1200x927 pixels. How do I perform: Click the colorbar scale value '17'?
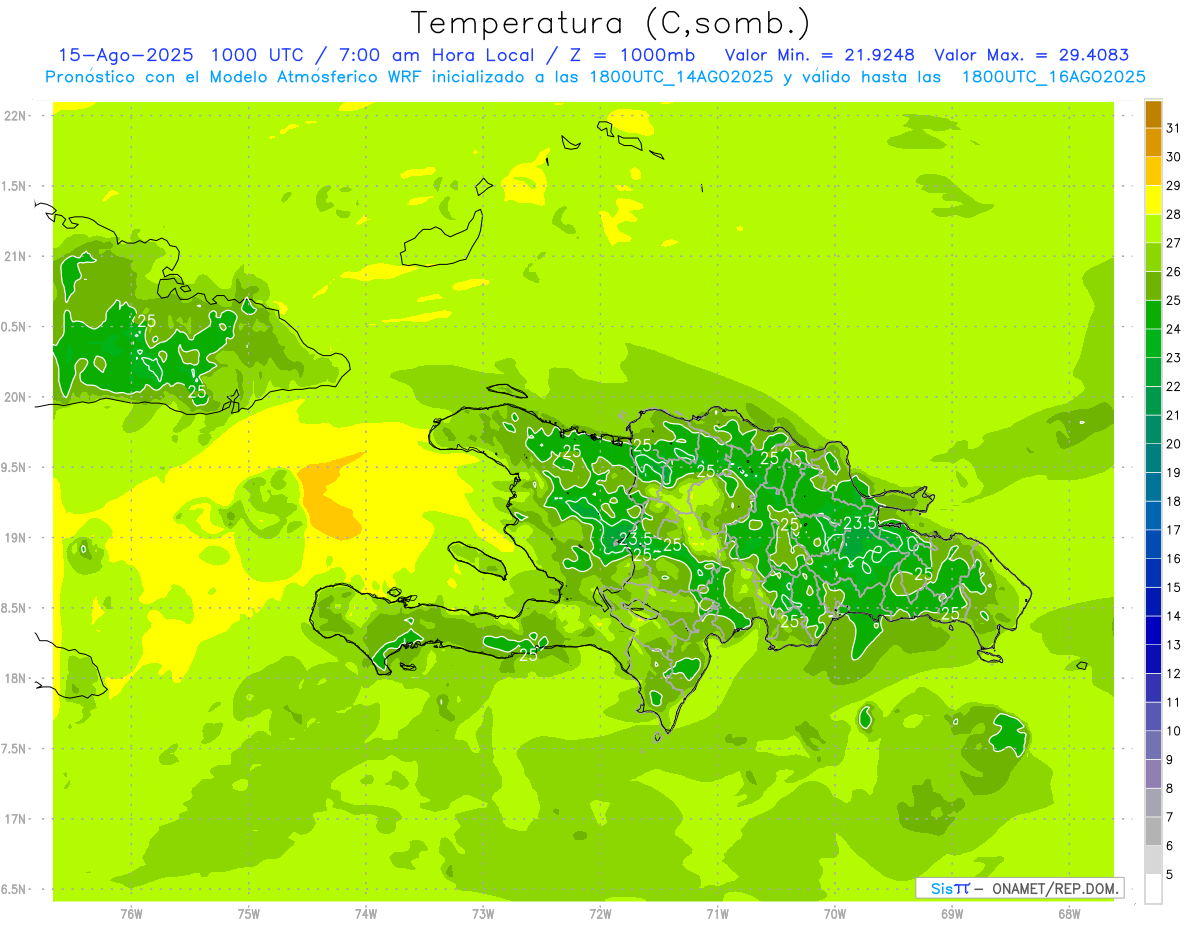tap(1174, 529)
